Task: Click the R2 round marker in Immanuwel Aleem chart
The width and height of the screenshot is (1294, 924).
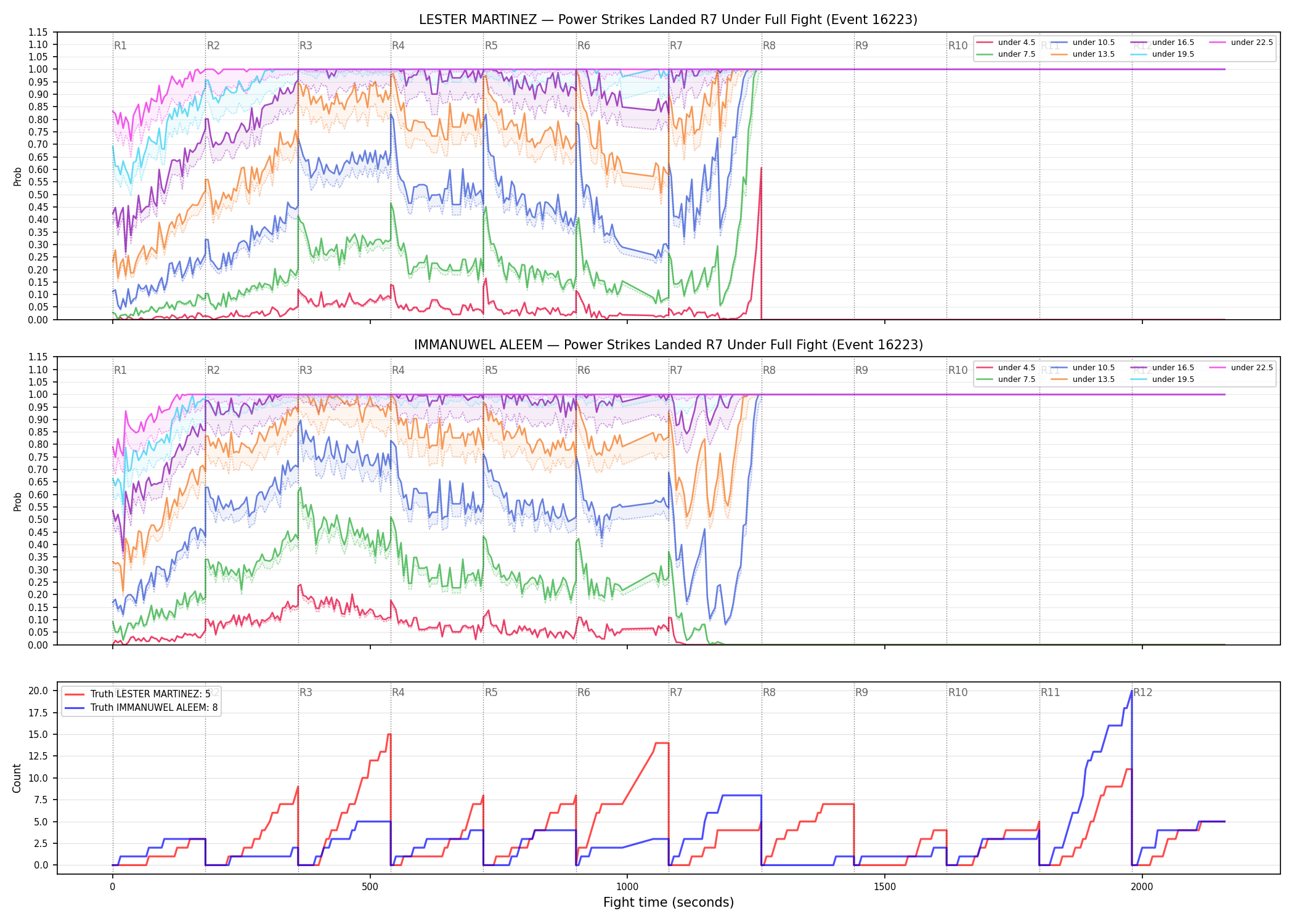Action: pyautogui.click(x=213, y=370)
